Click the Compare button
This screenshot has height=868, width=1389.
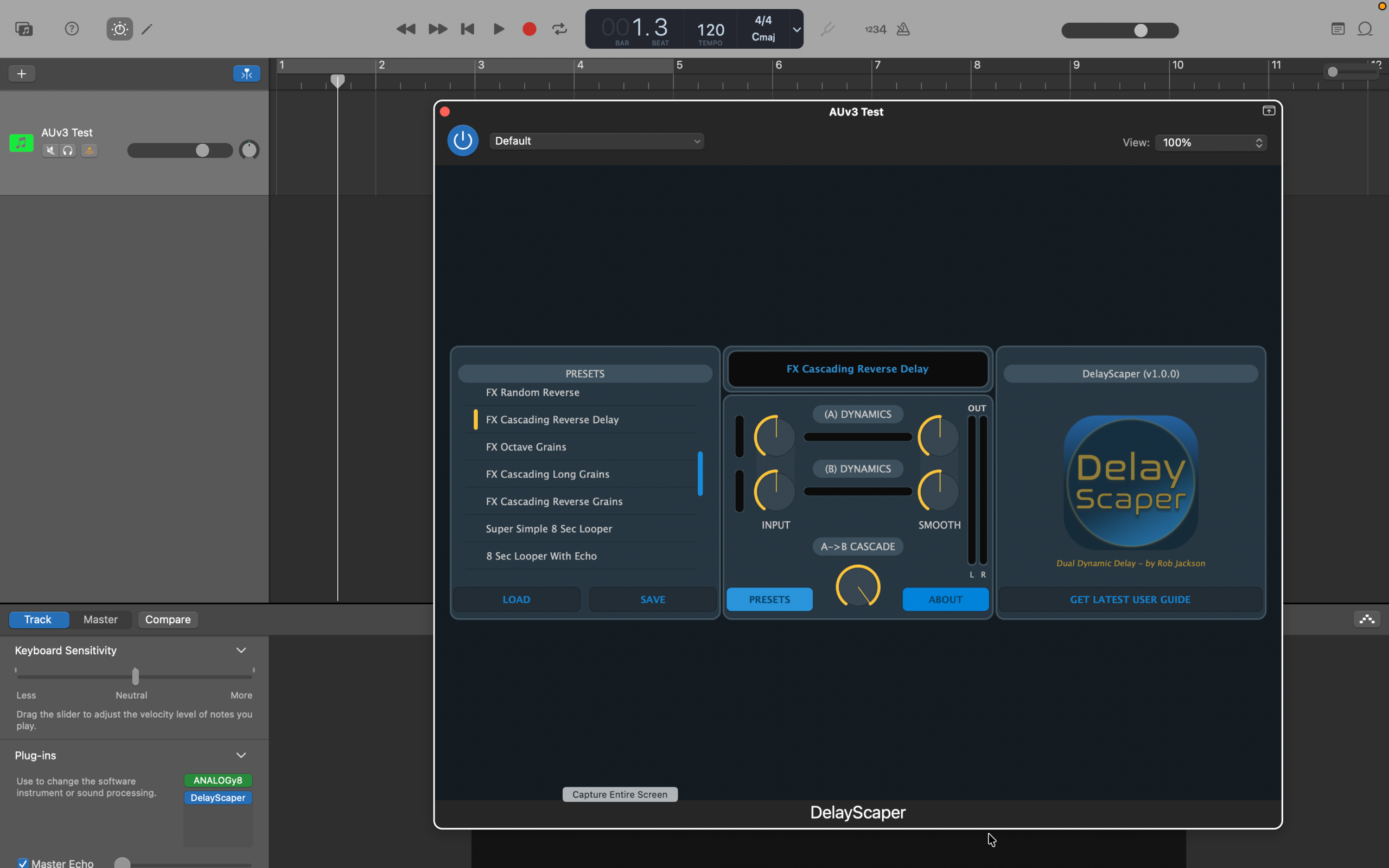click(x=168, y=620)
